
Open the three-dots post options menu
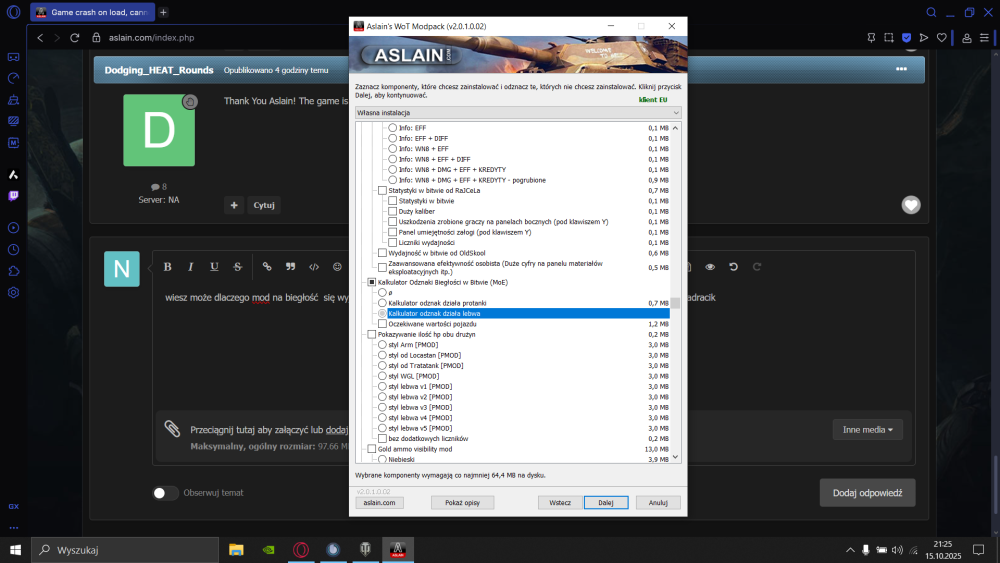[901, 69]
